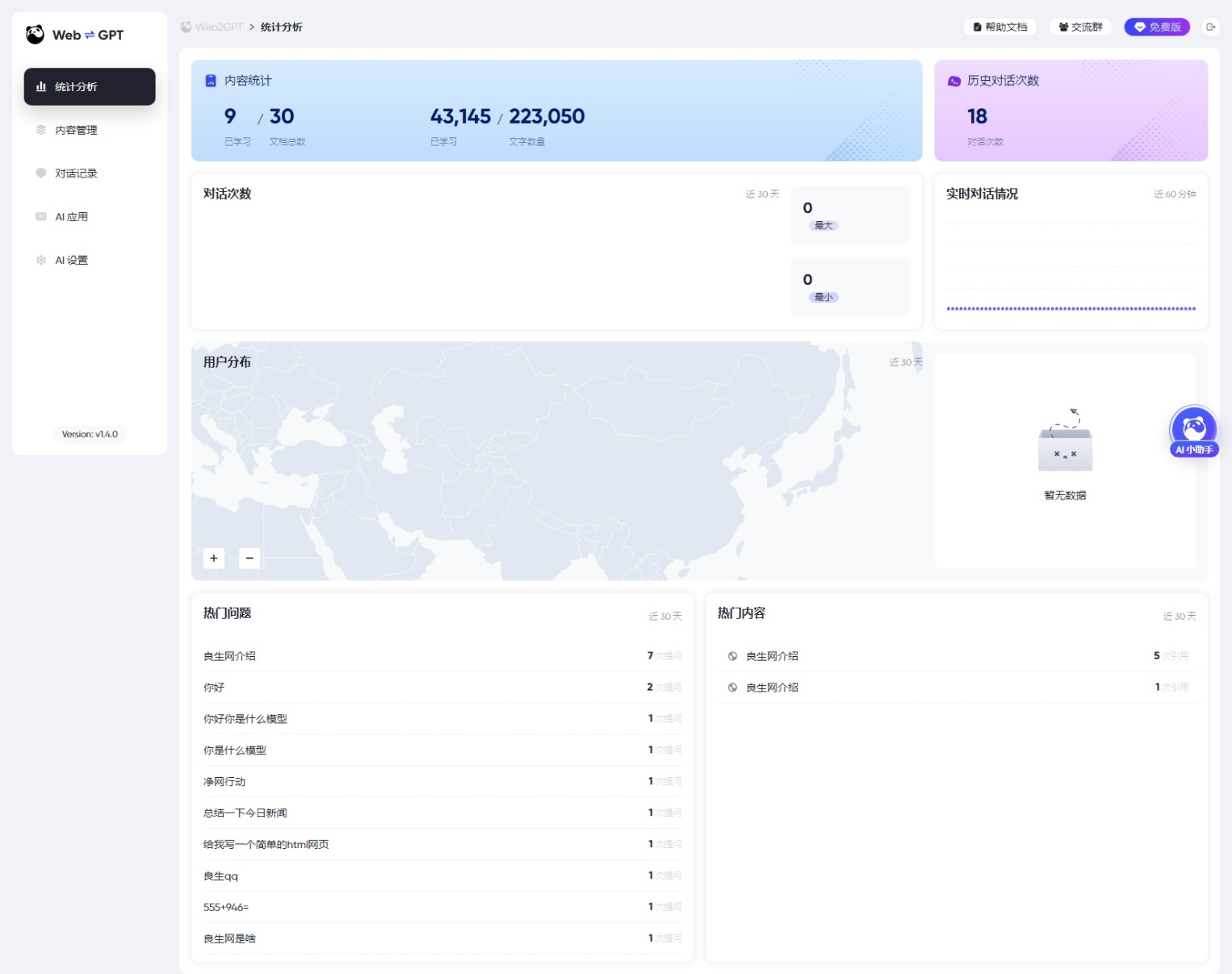Viewport: 1232px width, 974px height.
Task: Zoom in the user distribution map
Action: [214, 558]
